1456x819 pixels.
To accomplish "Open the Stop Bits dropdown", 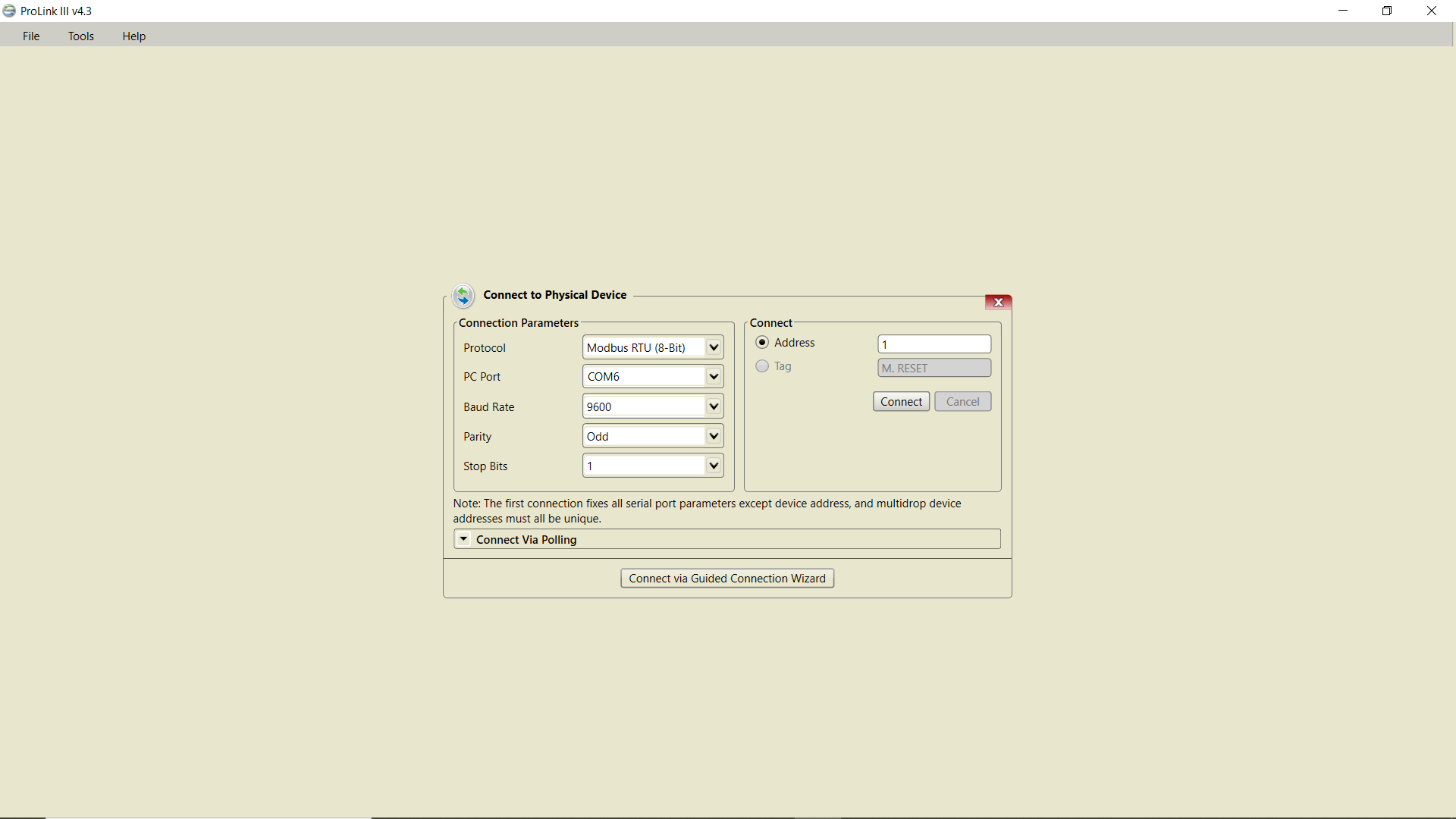I will tap(713, 465).
